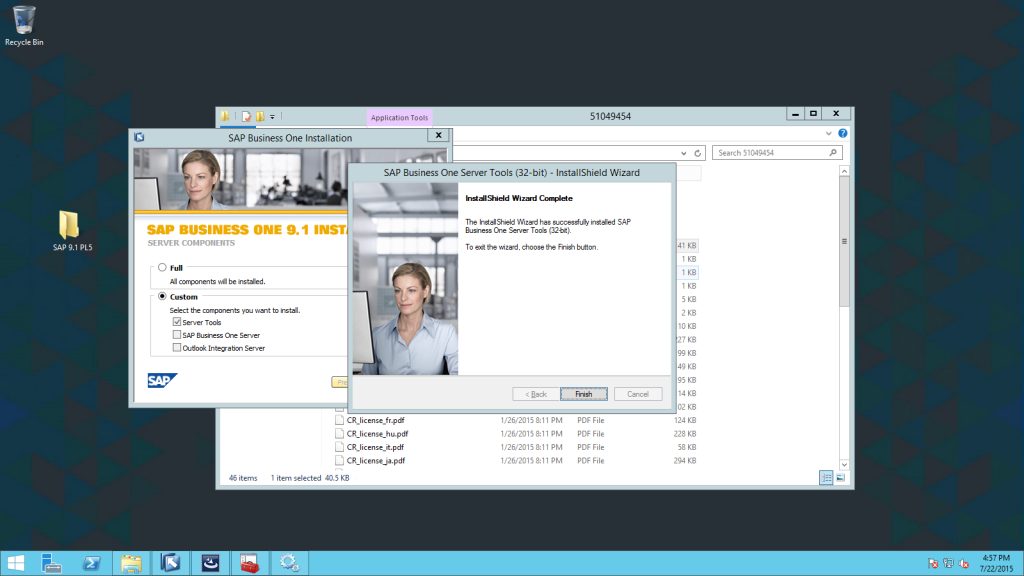Screen dimensions: 1024x576
Task: Click the 228 KB size cell
Action: [x=685, y=434]
